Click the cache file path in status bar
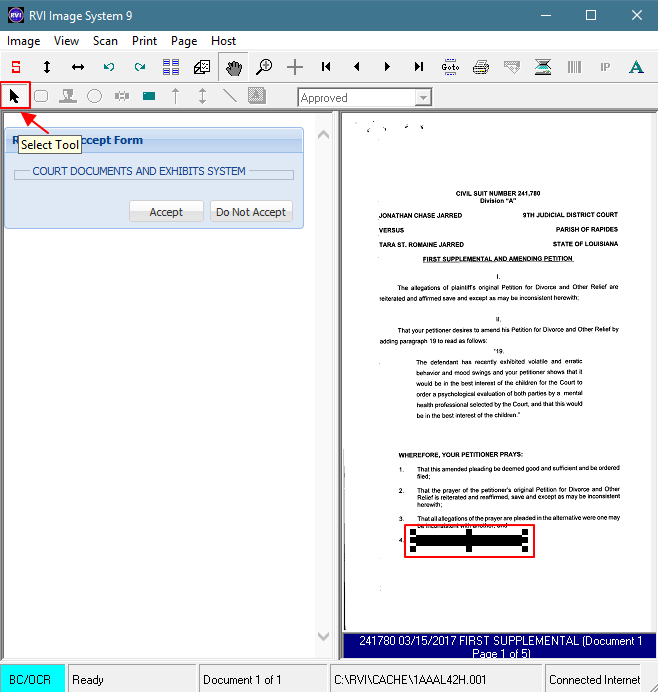 pos(410,680)
